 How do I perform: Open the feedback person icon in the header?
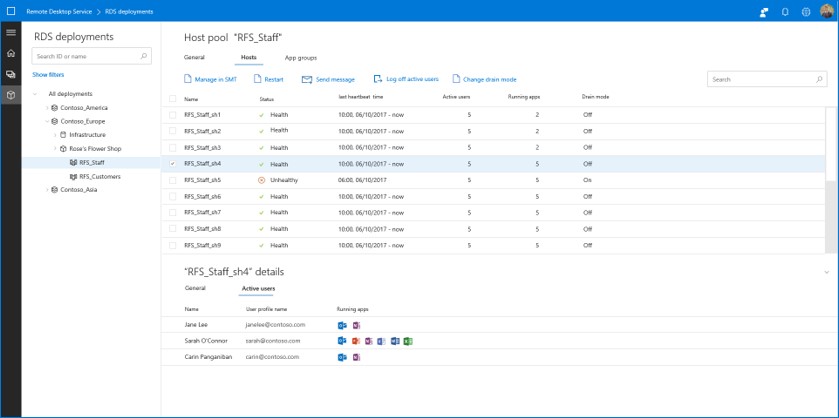[764, 12]
